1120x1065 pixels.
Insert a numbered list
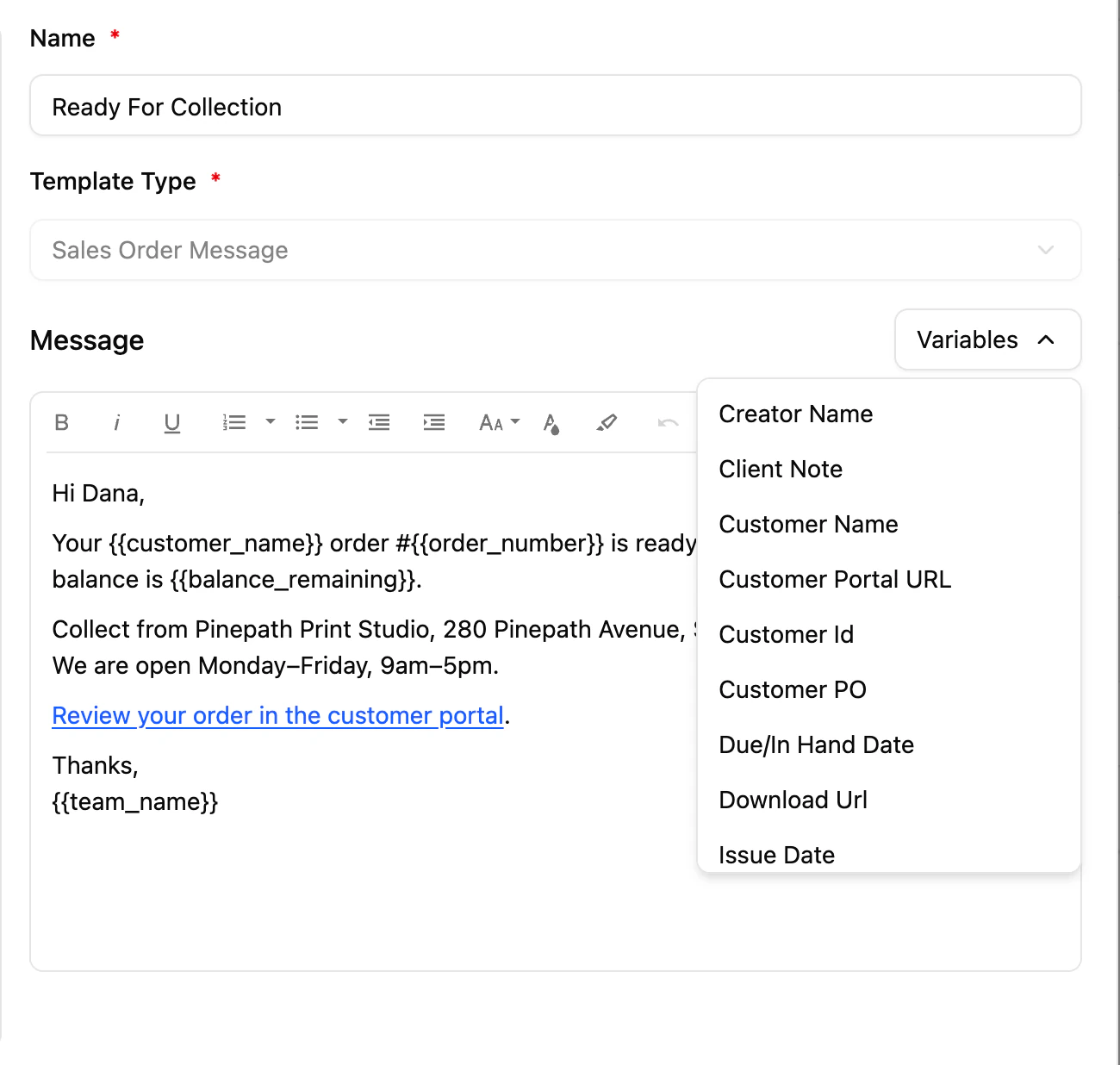click(x=234, y=422)
